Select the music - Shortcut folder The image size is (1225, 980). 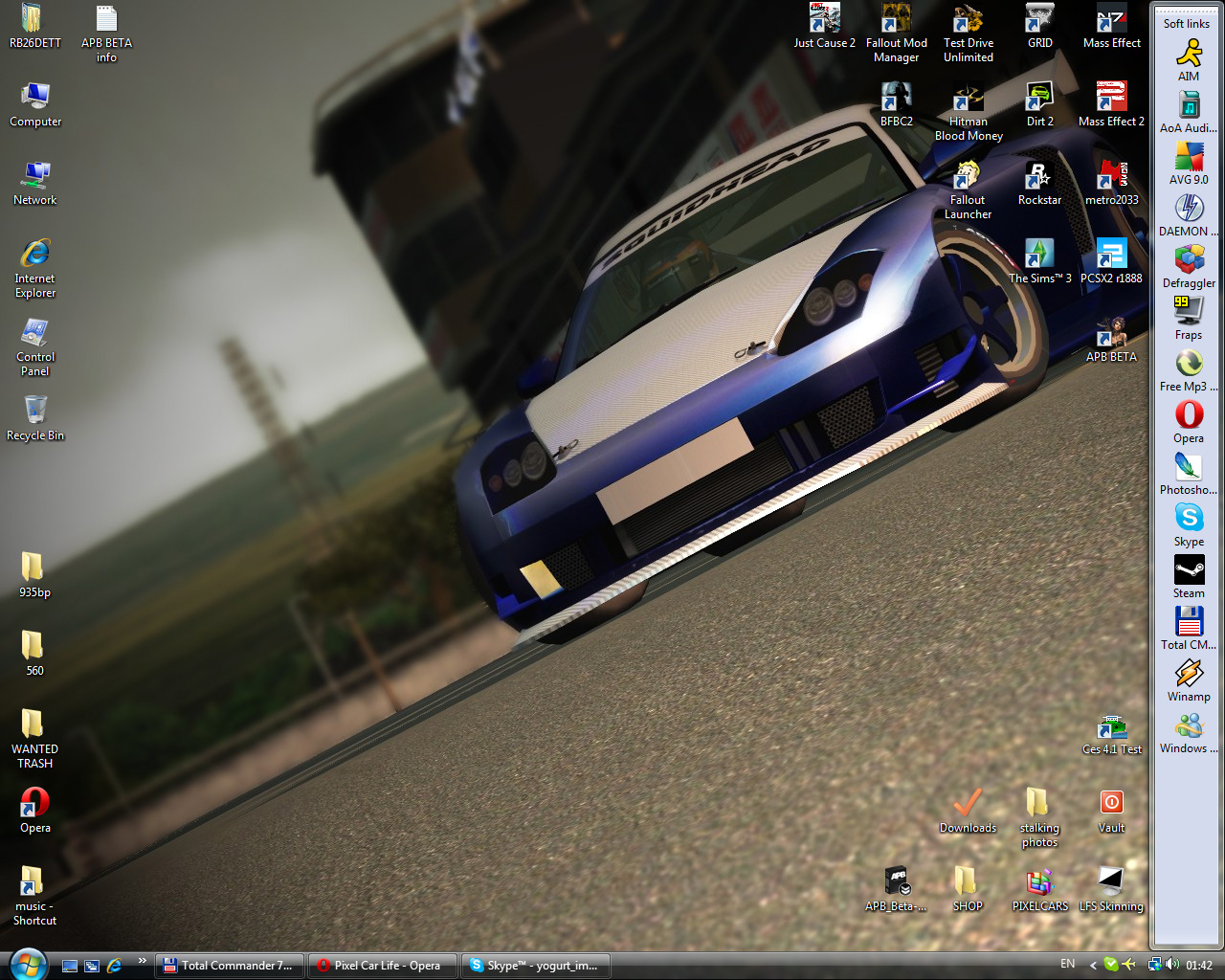(x=34, y=897)
